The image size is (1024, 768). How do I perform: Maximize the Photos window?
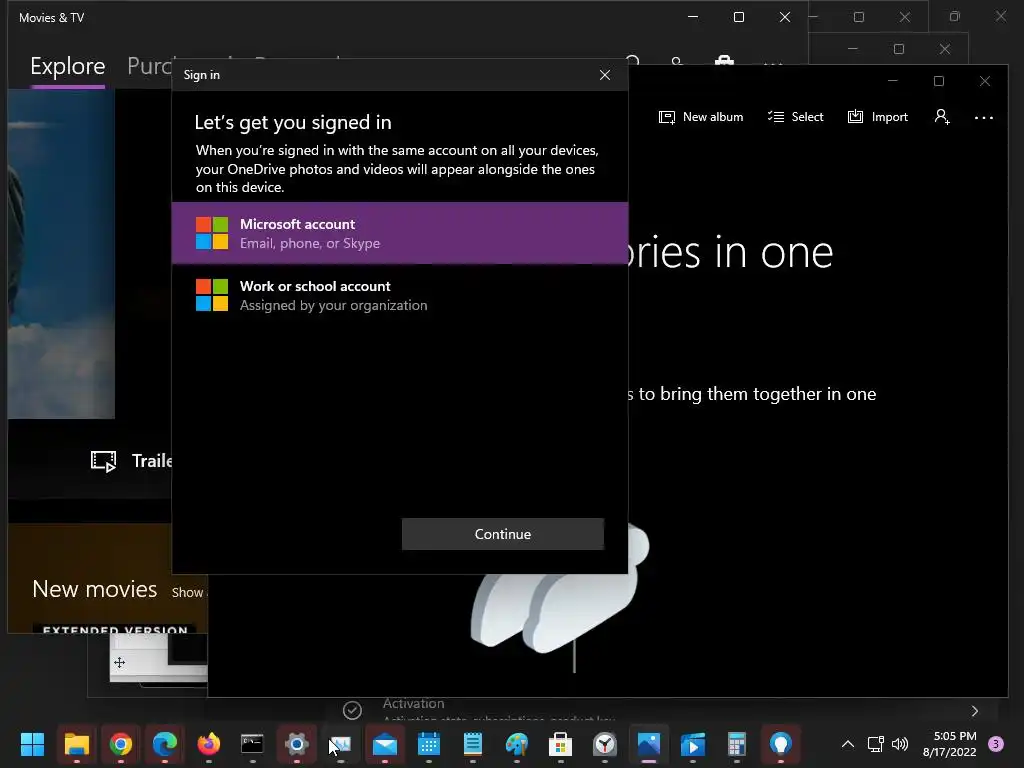pyautogui.click(x=938, y=81)
